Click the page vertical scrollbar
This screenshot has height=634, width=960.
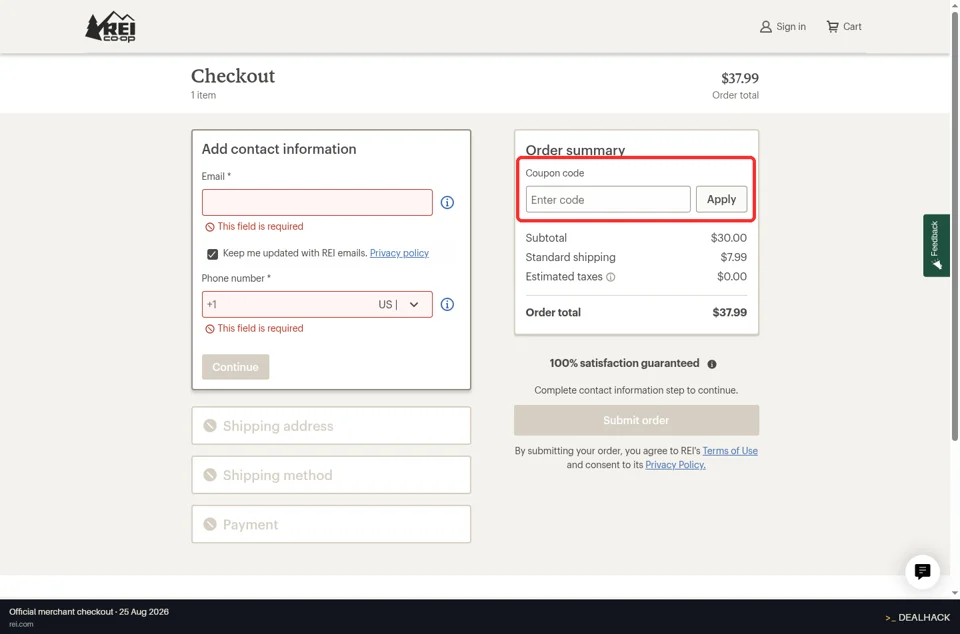(x=954, y=226)
